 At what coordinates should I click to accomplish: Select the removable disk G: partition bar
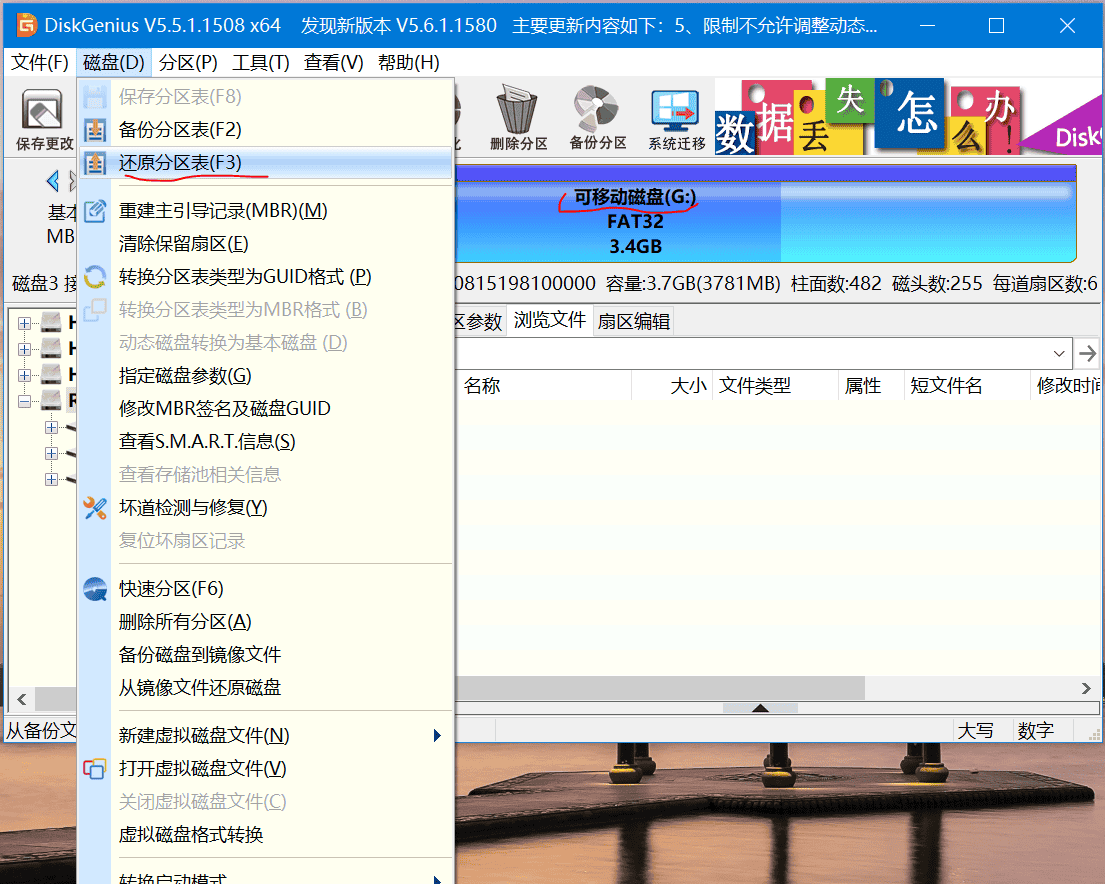[634, 222]
